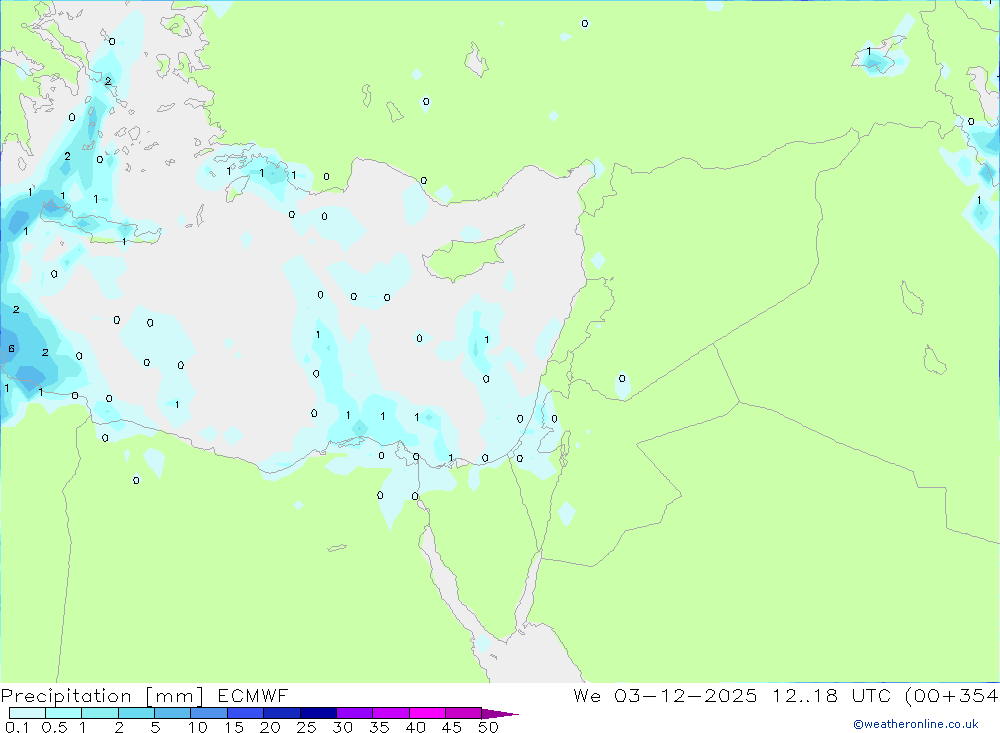Click the legend value '0.1'
The height and width of the screenshot is (733, 1000).
coord(17,727)
